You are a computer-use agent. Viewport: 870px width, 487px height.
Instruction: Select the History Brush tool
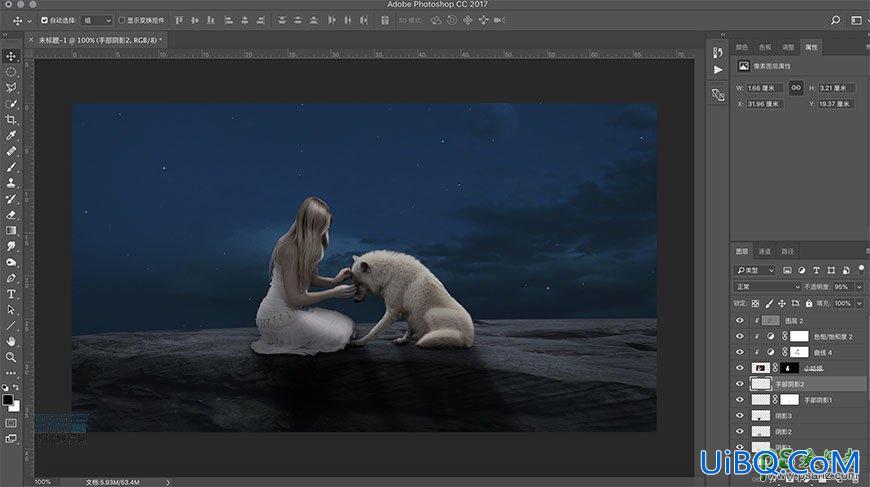11,199
